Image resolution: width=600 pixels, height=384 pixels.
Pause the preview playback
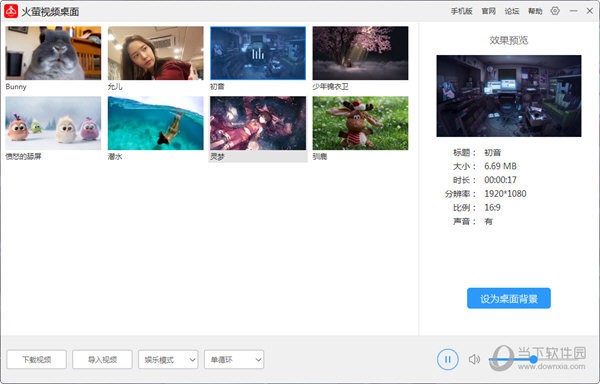tap(447, 359)
